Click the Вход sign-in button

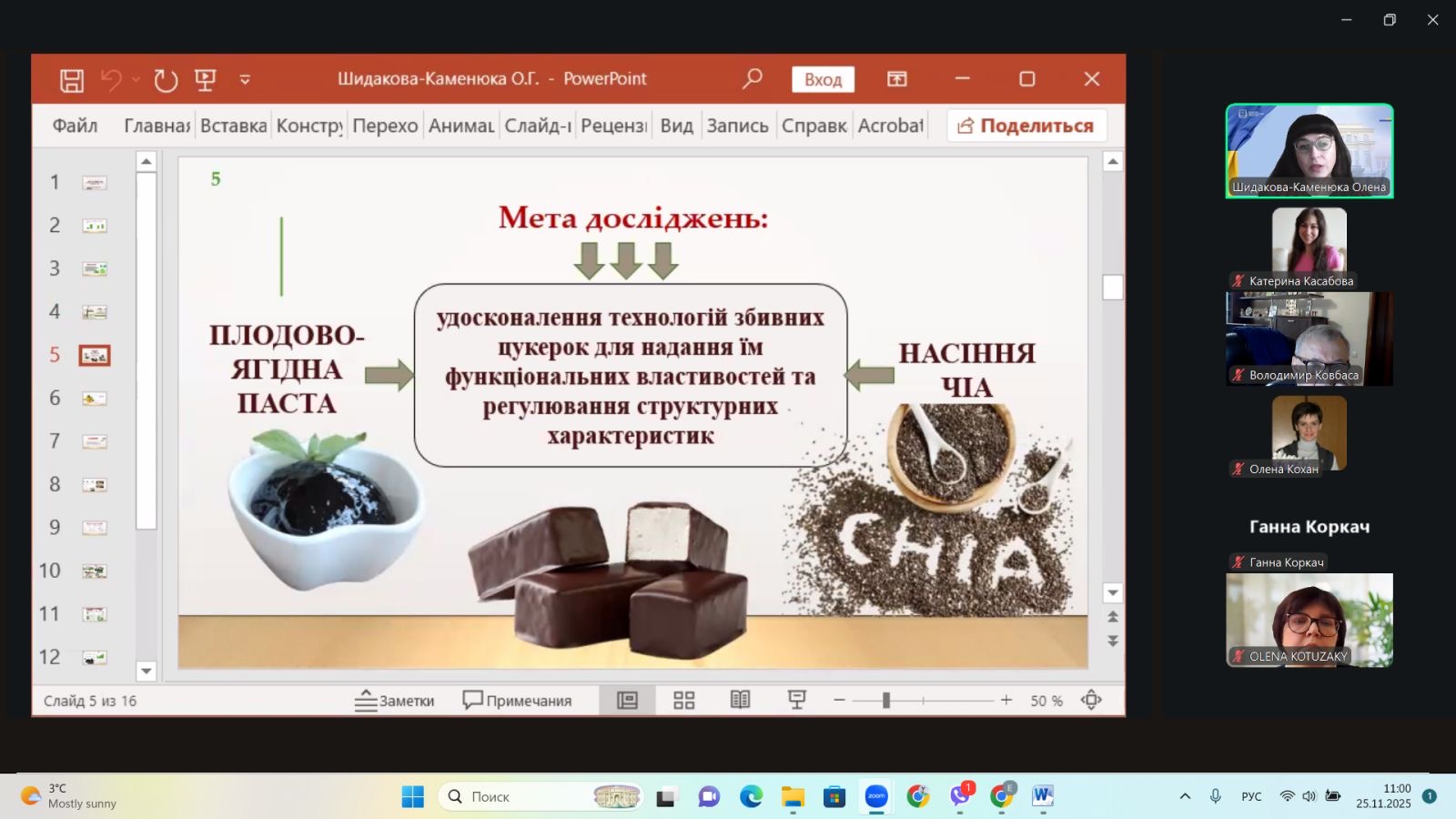[823, 79]
